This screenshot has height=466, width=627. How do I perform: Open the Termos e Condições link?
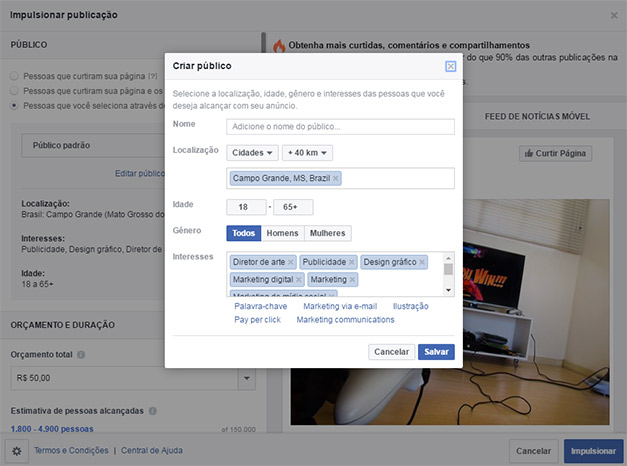pyautogui.click(x=71, y=451)
